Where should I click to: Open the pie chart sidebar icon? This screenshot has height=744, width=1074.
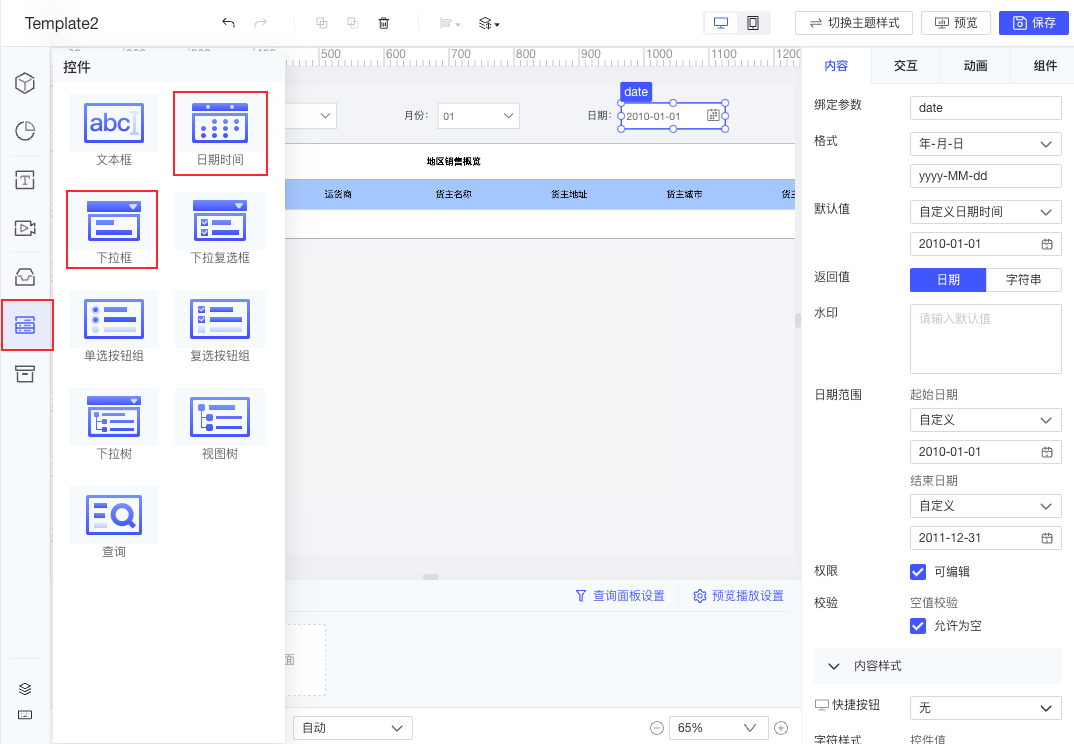pos(25,131)
